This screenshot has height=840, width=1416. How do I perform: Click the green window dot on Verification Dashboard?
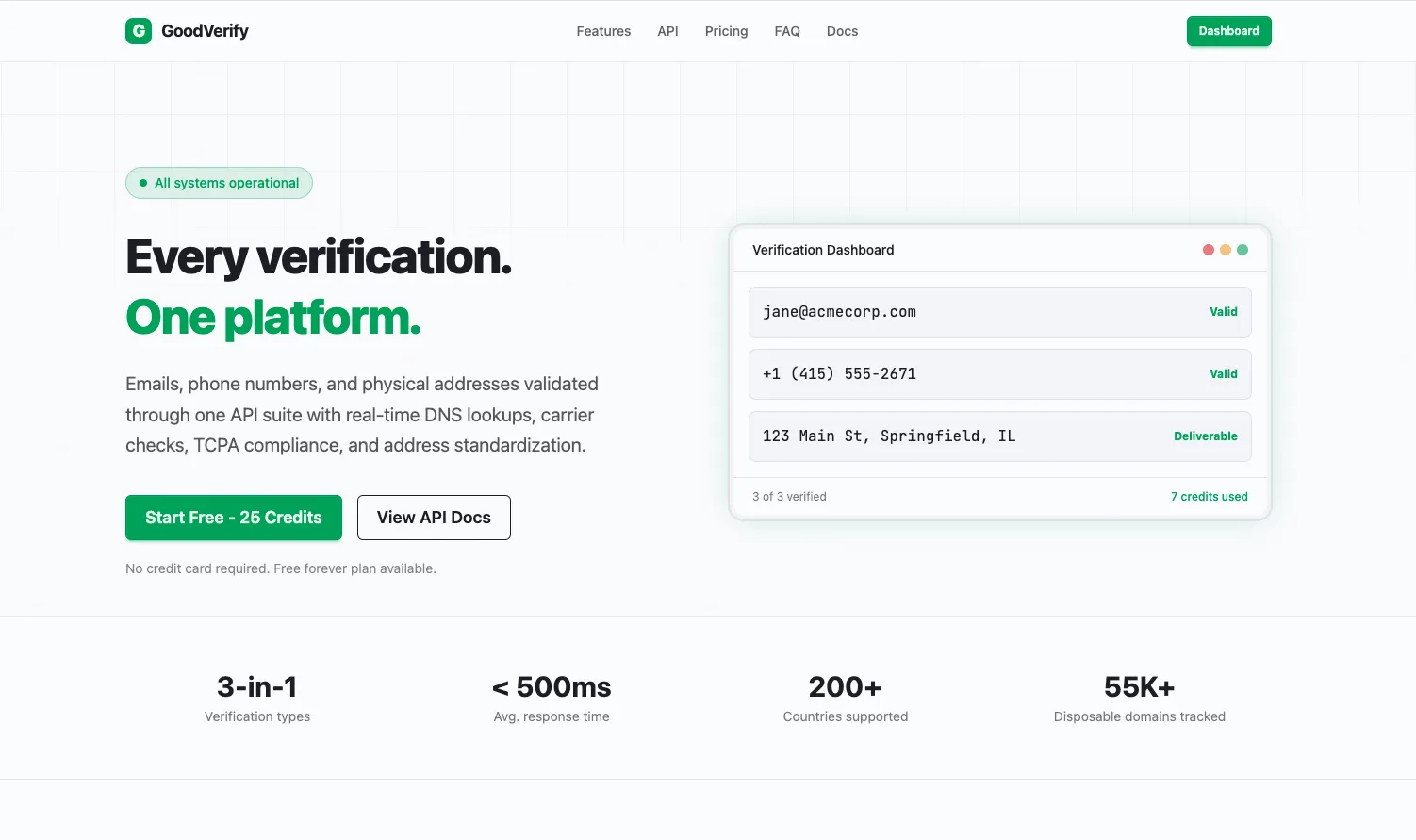pos(1243,250)
